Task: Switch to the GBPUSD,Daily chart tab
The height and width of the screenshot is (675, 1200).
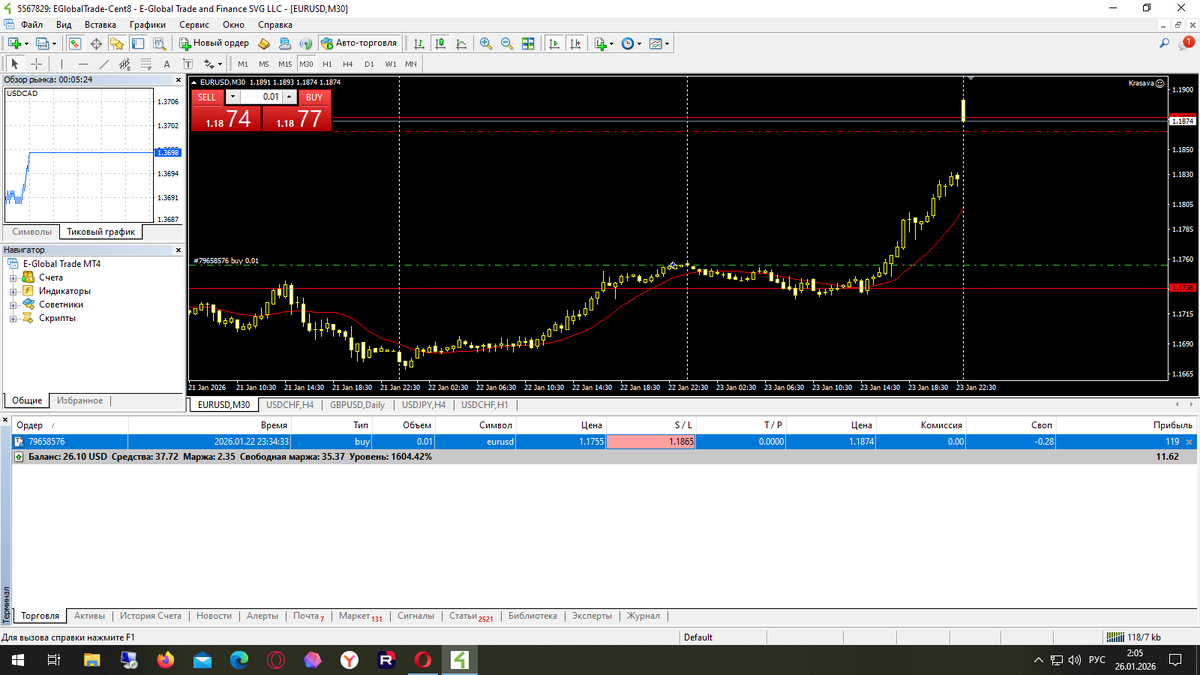Action: coord(357,405)
